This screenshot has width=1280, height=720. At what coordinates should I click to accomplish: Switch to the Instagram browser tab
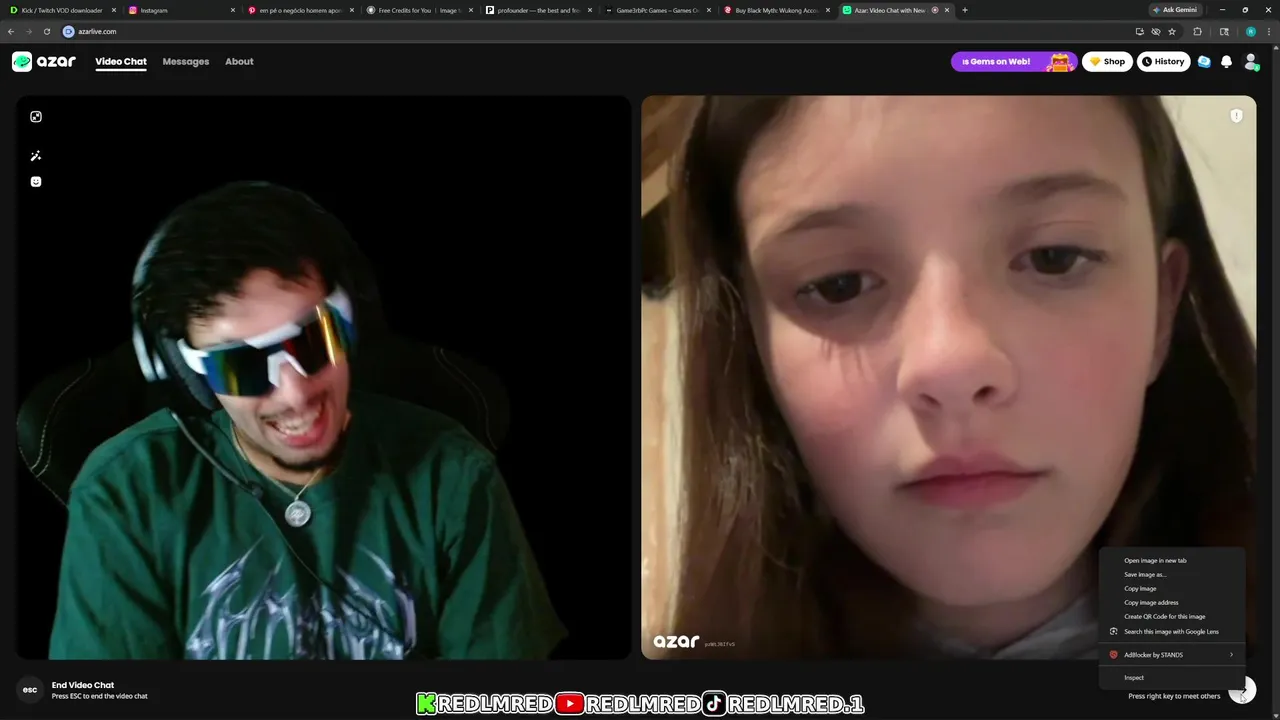(x=180, y=10)
